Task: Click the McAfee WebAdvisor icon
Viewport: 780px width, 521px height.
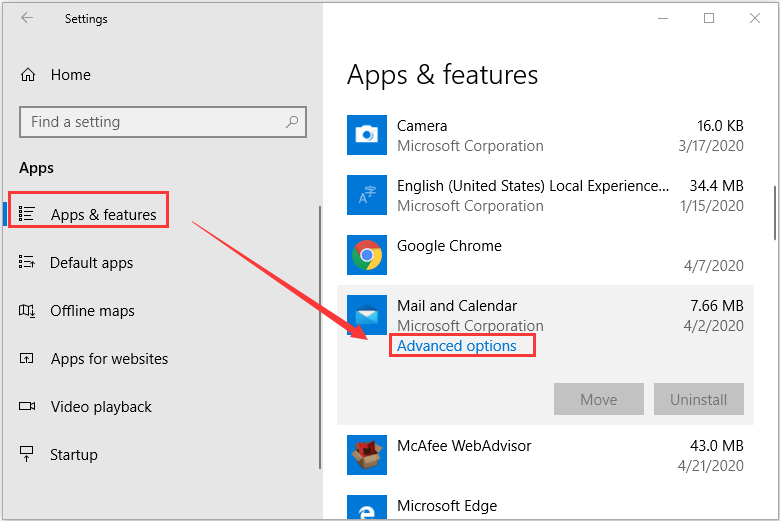Action: [x=367, y=455]
